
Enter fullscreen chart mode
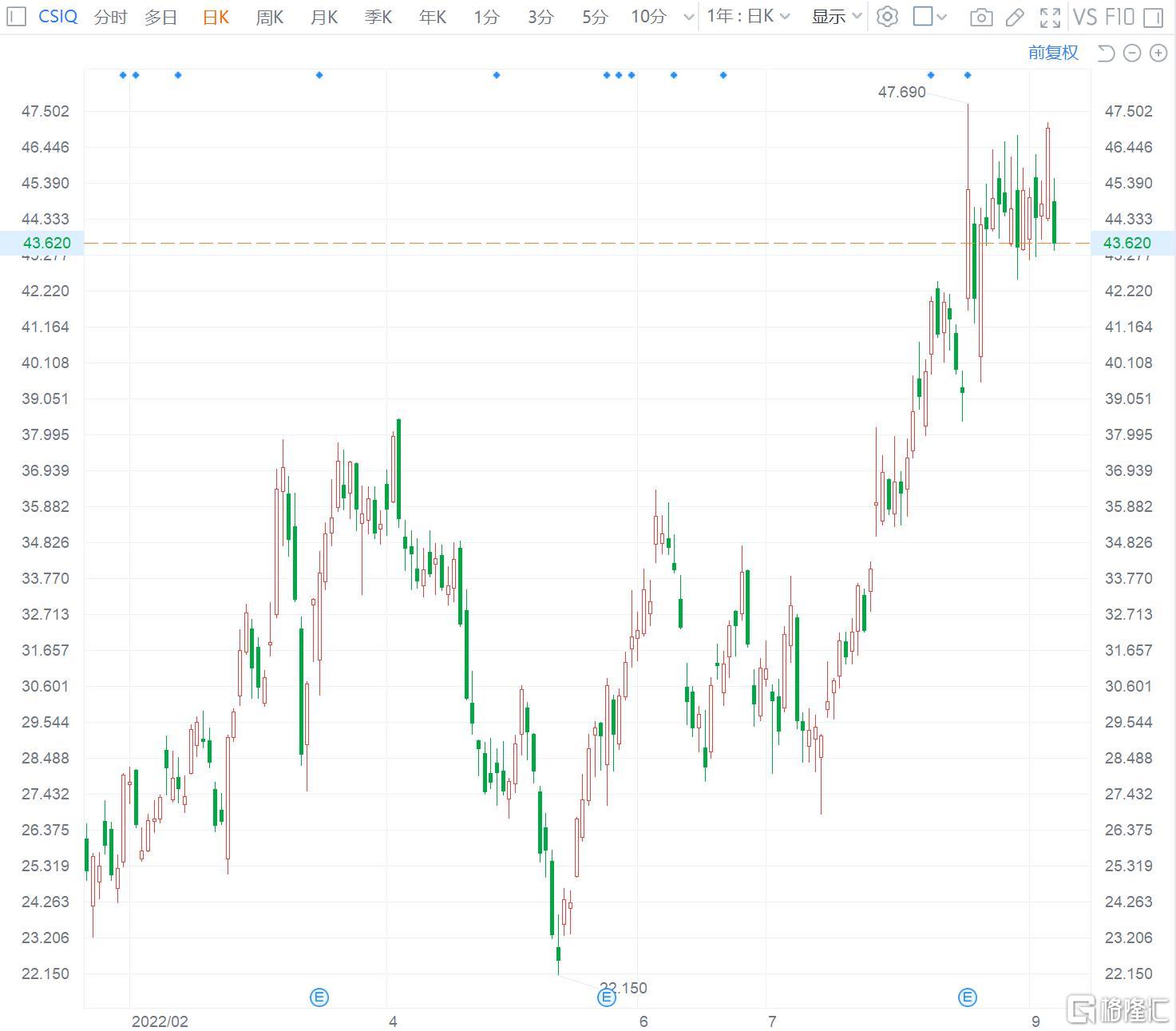(x=1050, y=17)
